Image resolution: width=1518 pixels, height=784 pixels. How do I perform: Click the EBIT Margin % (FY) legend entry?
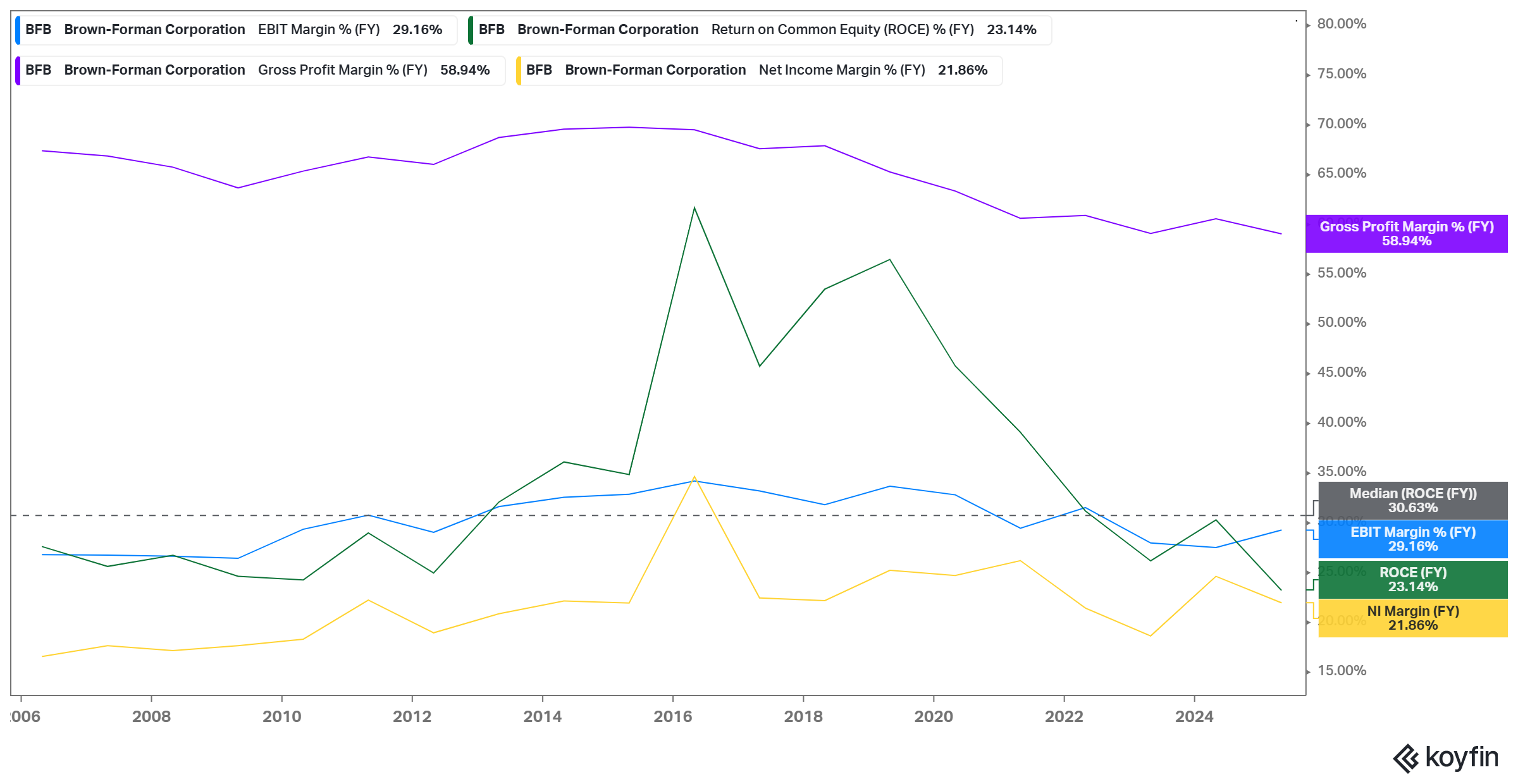coord(236,30)
